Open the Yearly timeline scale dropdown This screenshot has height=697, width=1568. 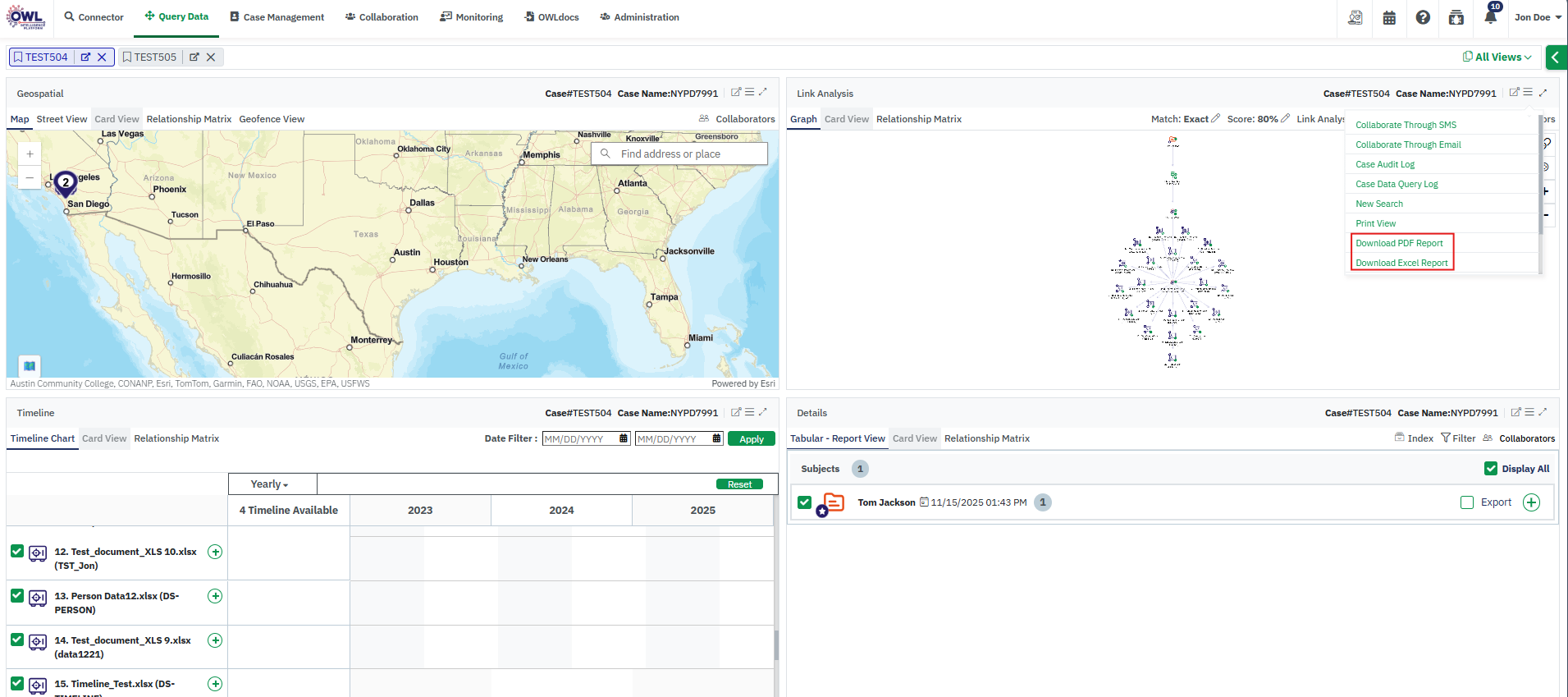click(x=269, y=484)
